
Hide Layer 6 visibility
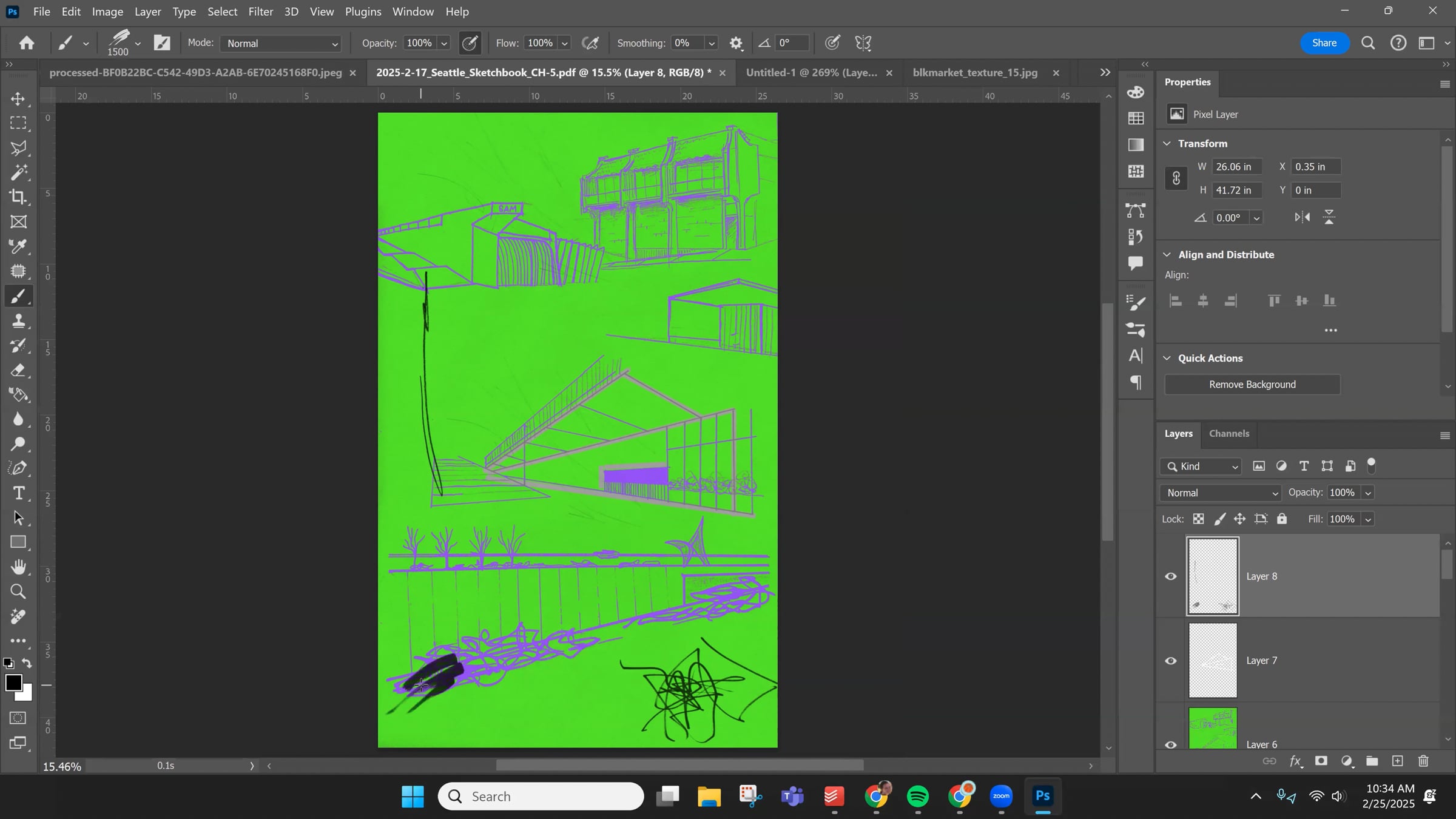pyautogui.click(x=1171, y=745)
